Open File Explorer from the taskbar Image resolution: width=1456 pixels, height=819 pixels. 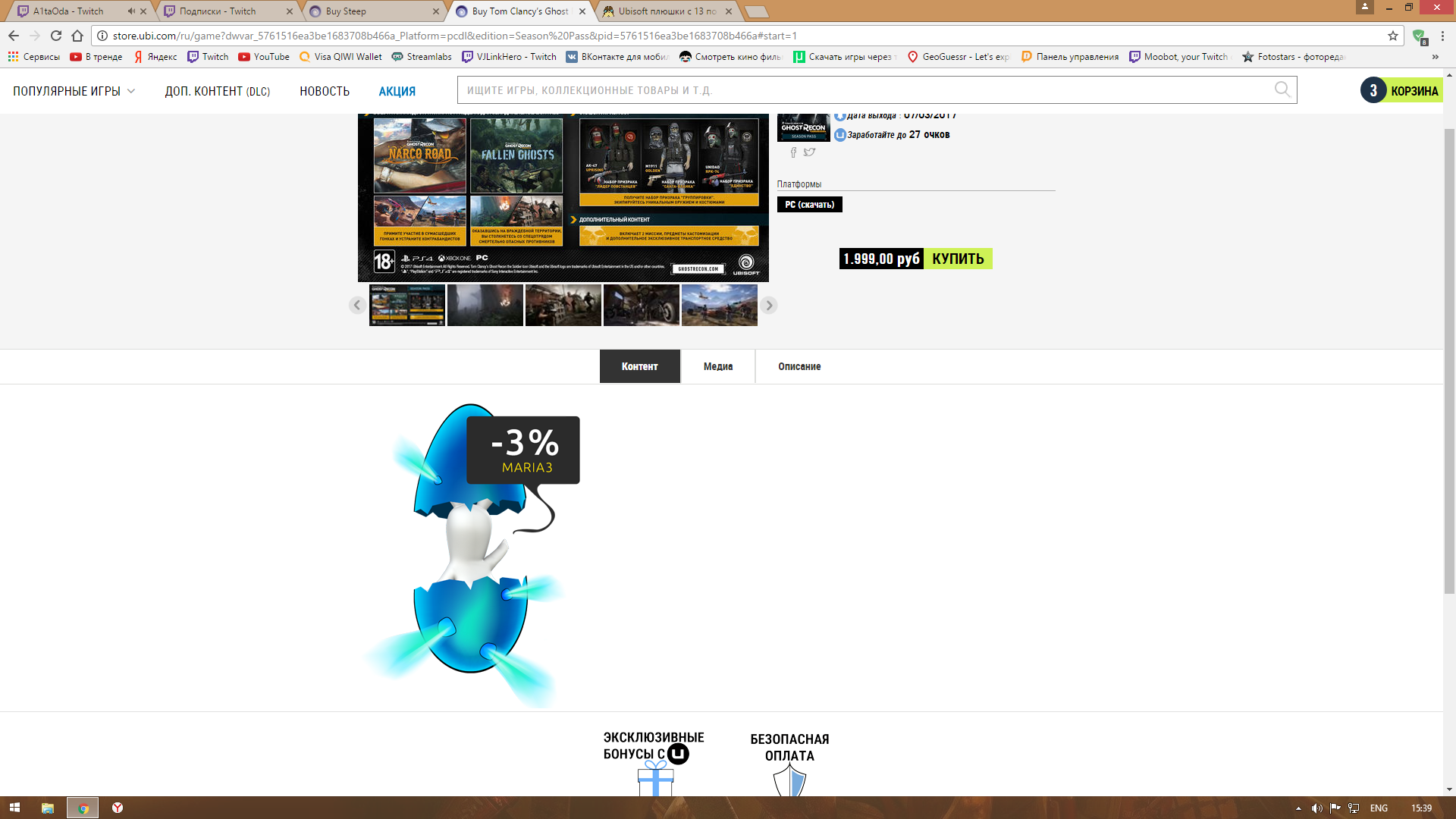coord(48,808)
